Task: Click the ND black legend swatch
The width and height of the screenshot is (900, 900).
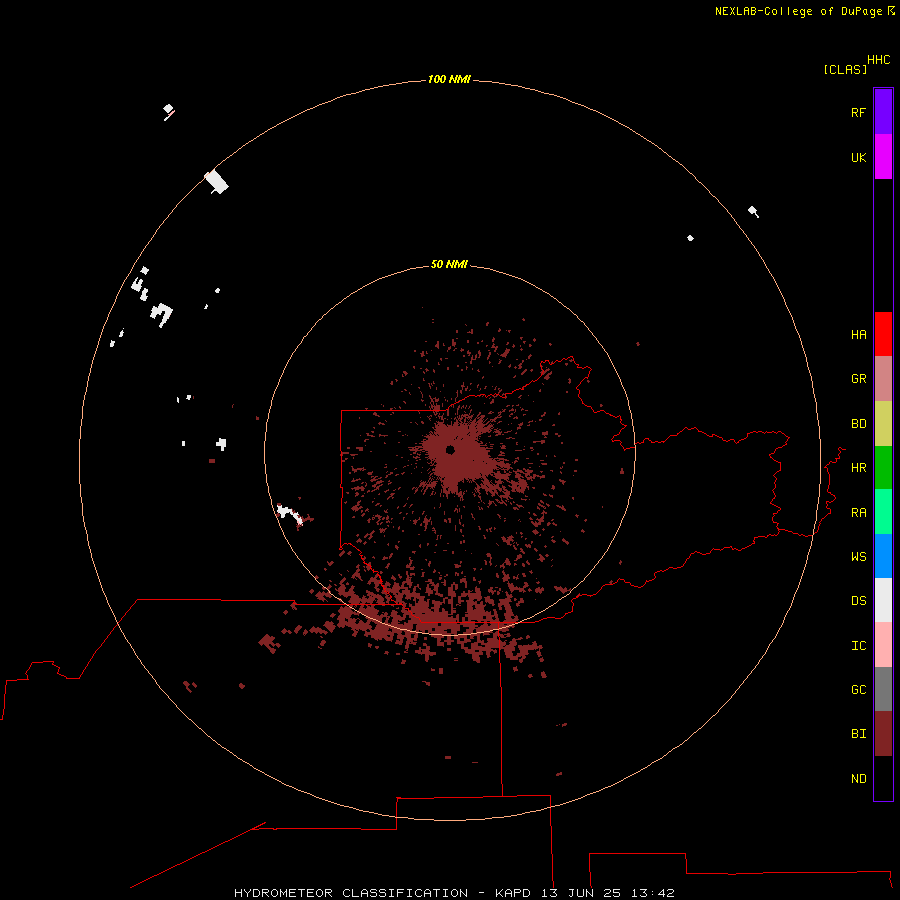Action: pyautogui.click(x=883, y=778)
